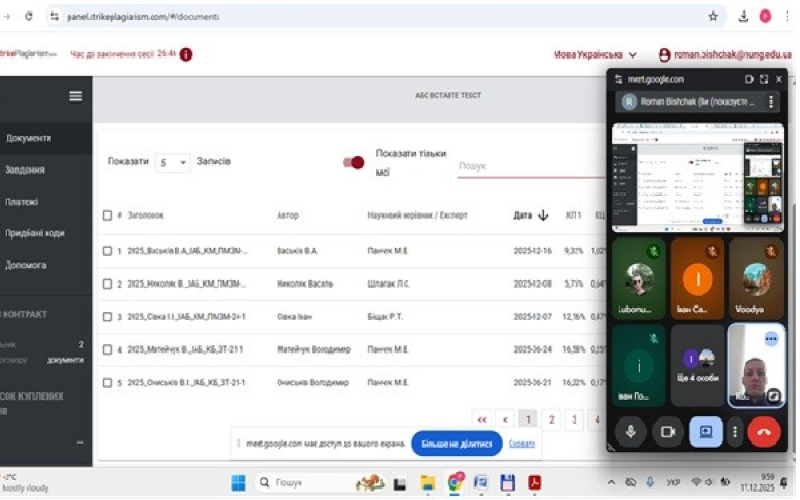Select checkbox for row 4 Матейчук
The height and width of the screenshot is (500, 800).
[107, 349]
